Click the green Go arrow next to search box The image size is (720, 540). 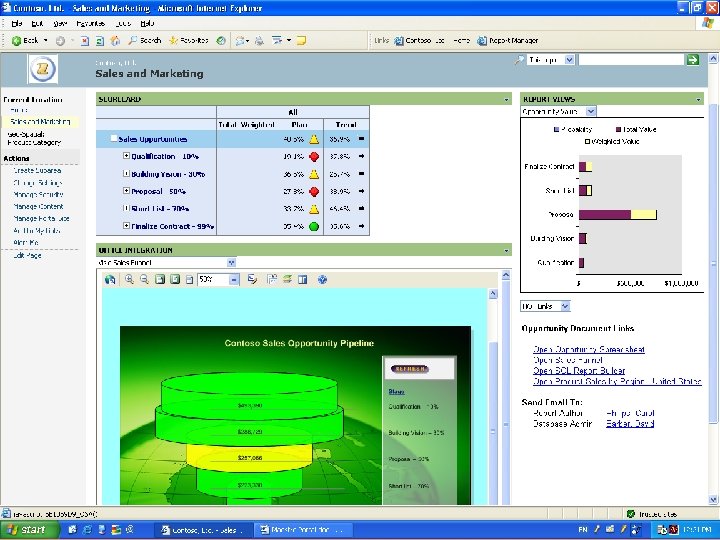(x=692, y=59)
